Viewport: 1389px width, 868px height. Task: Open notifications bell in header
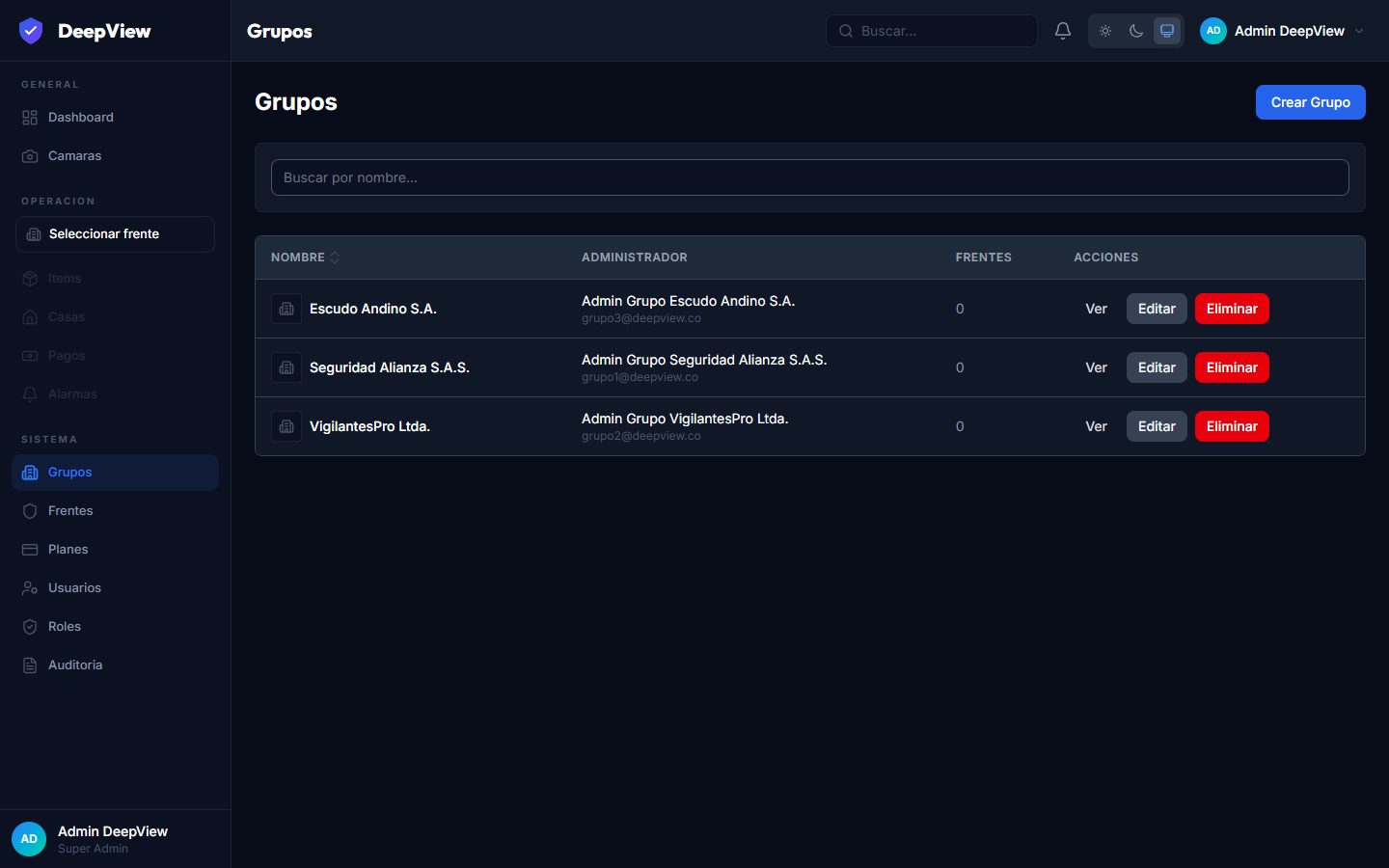[1063, 31]
